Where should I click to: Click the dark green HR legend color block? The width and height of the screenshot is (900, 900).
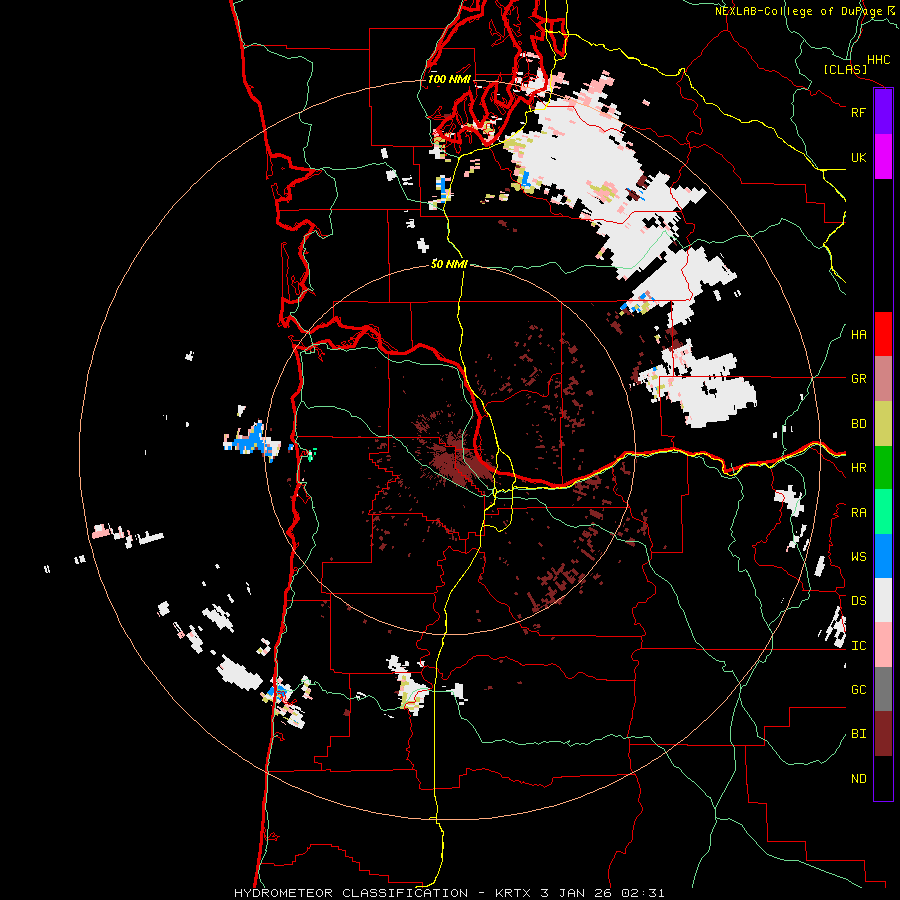883,468
